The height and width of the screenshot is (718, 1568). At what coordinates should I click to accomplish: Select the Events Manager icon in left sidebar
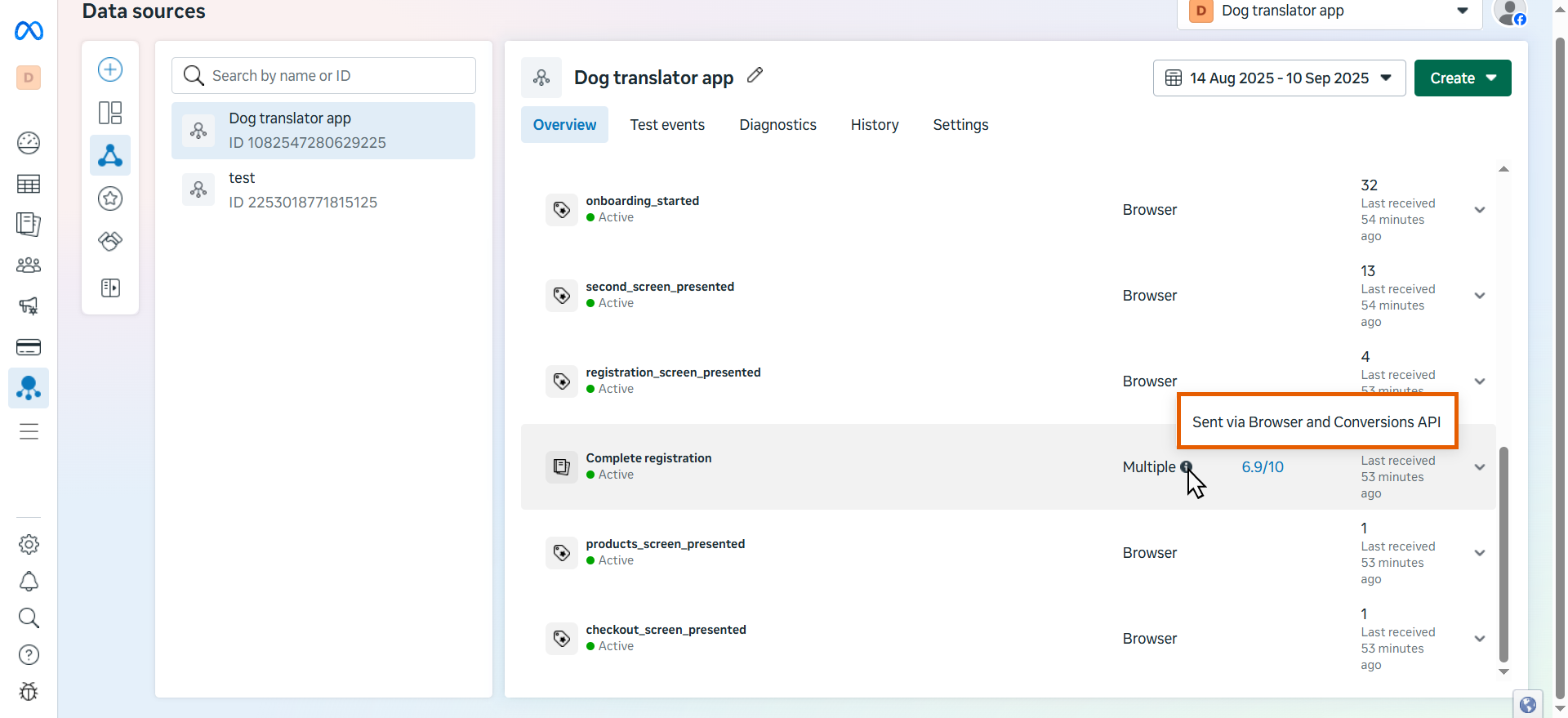click(29, 388)
